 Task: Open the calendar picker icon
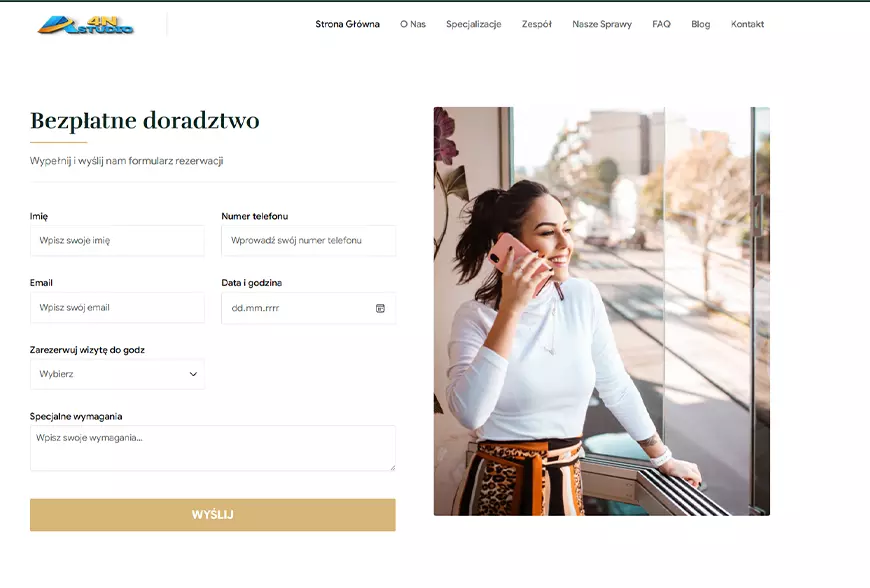pos(380,308)
